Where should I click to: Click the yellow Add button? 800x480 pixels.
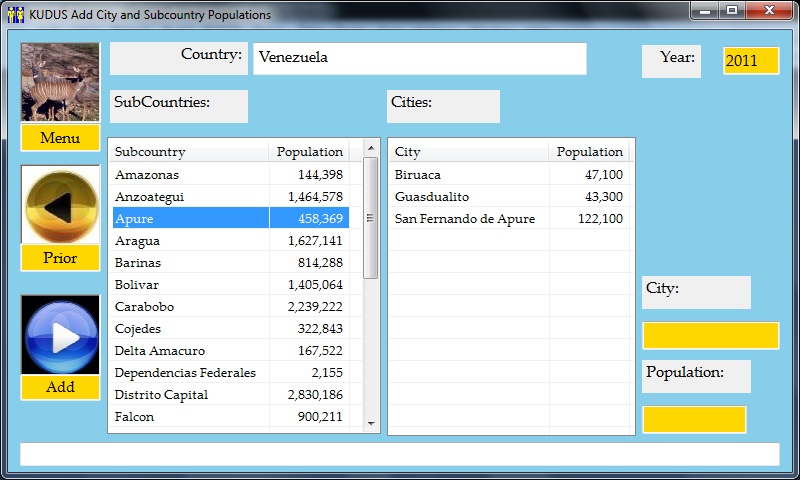(60, 387)
